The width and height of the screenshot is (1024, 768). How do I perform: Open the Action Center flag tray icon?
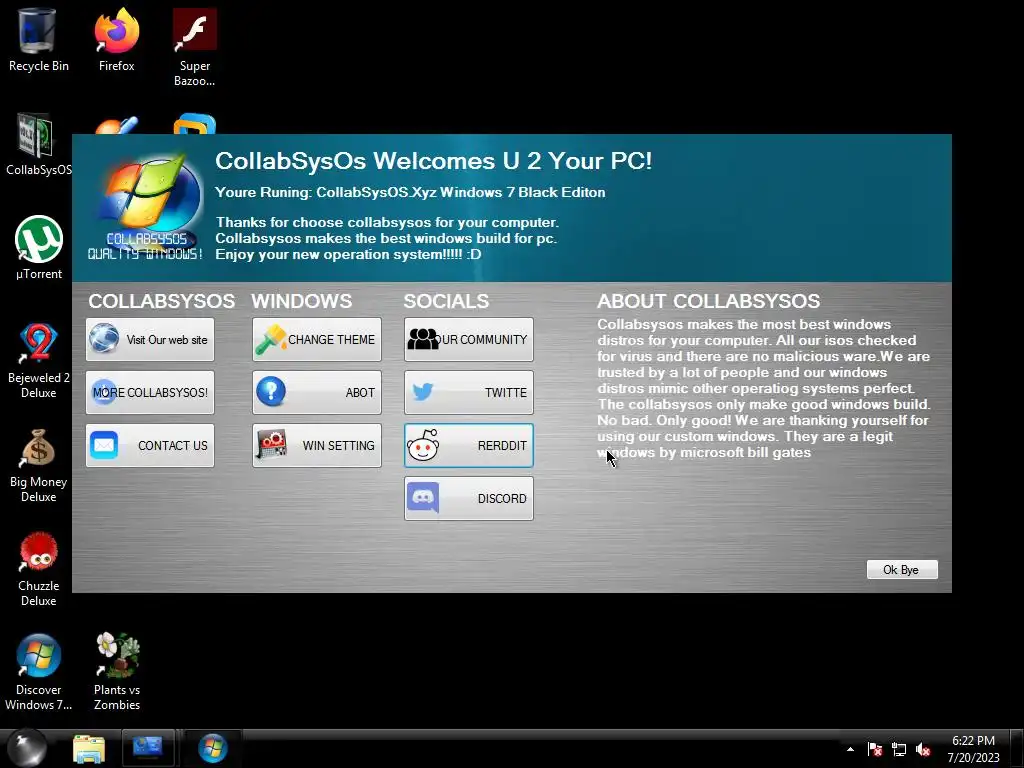(x=874, y=749)
